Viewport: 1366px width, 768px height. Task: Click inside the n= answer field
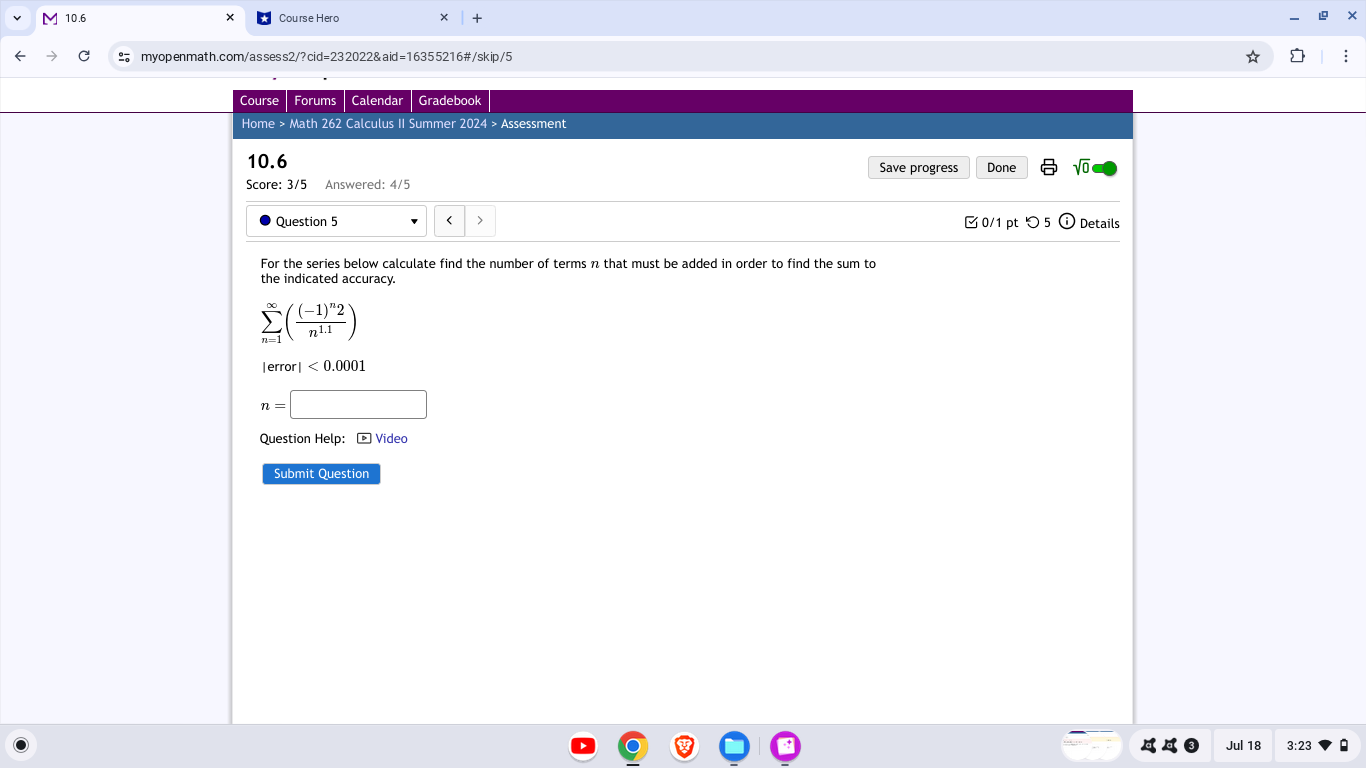pos(357,404)
